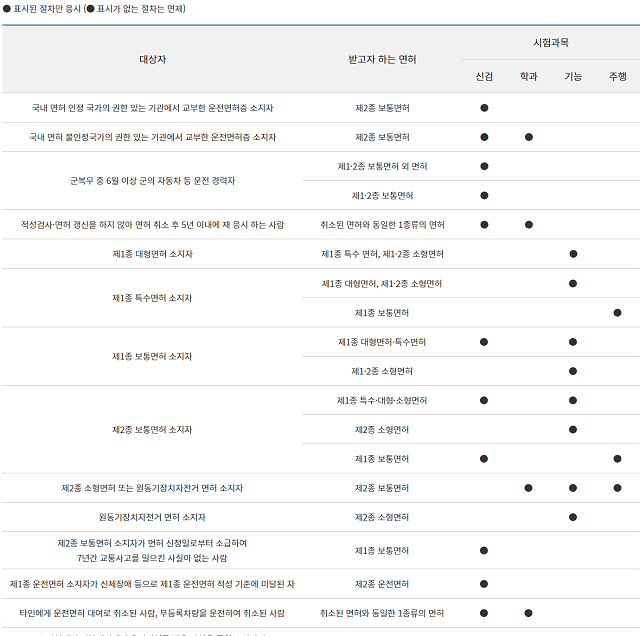Click the '제2종 운전면허' cell
The width and height of the screenshot is (640, 636).
[x=382, y=584]
